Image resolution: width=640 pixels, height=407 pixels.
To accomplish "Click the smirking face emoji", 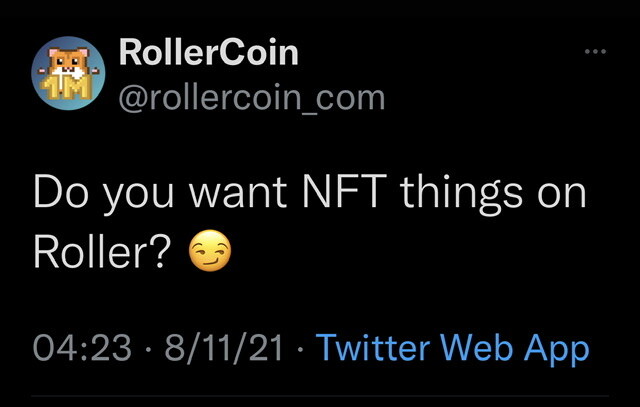I will (210, 251).
